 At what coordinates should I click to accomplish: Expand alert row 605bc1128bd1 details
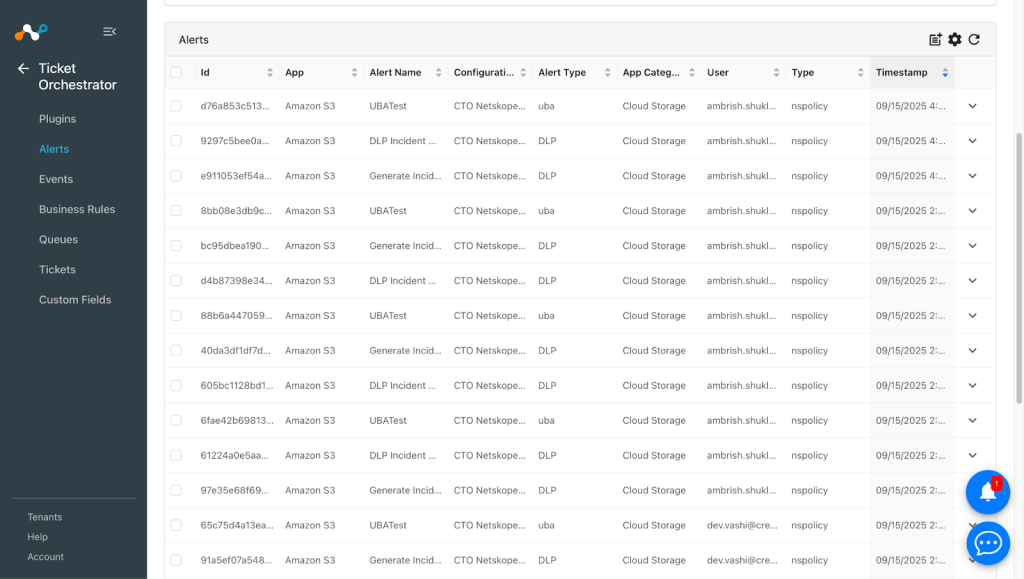972,385
